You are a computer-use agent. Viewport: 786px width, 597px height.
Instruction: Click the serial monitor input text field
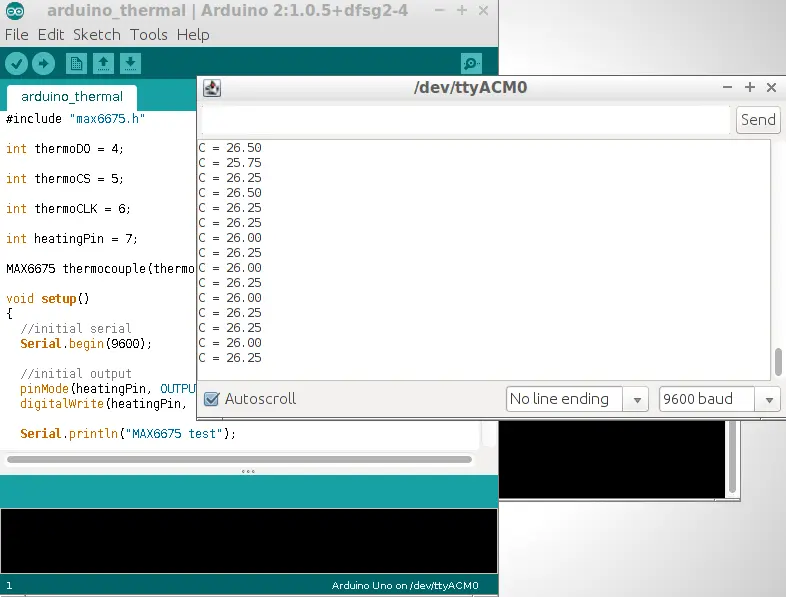tap(466, 120)
